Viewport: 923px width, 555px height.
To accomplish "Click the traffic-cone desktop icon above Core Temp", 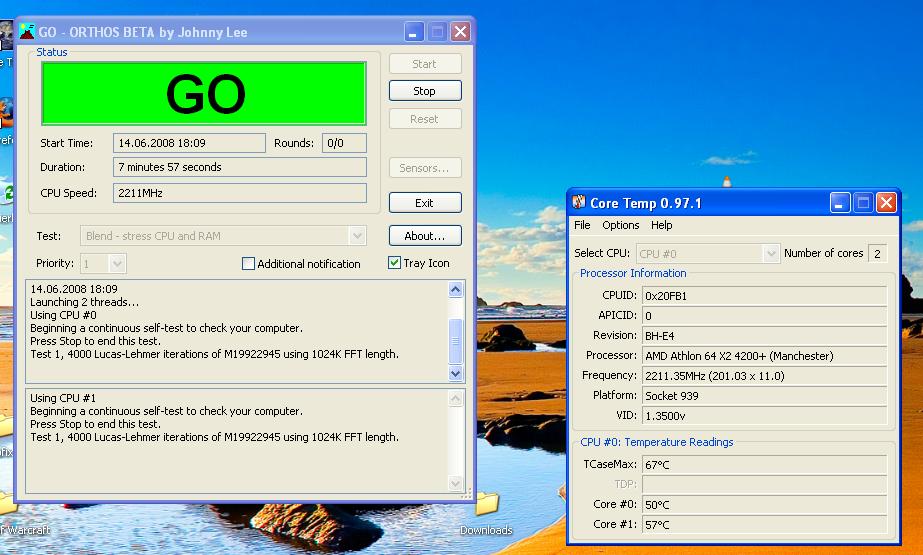I will point(727,181).
